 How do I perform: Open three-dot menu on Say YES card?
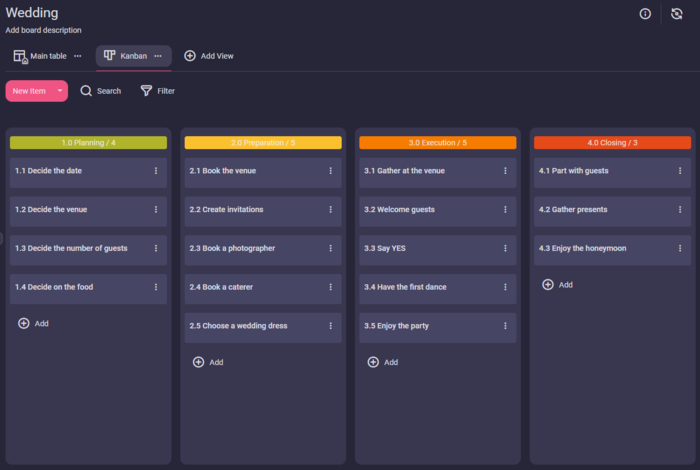(x=505, y=248)
